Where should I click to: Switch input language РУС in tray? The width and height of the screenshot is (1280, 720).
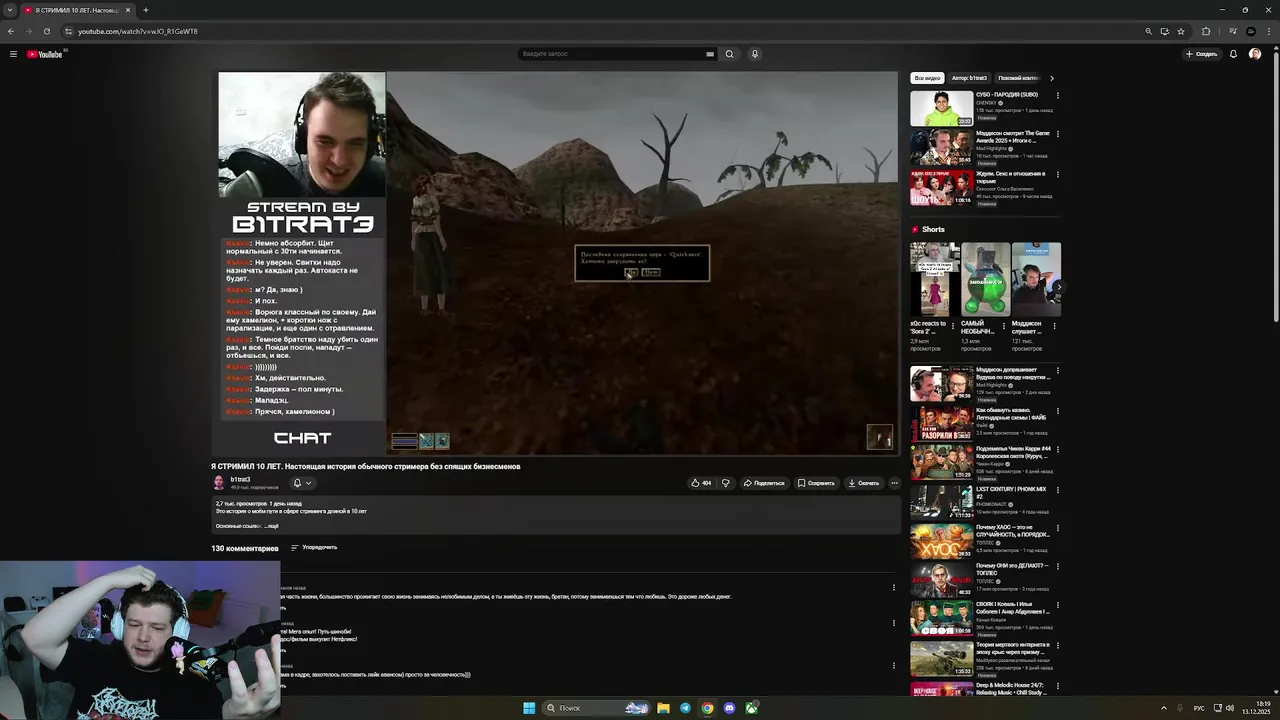pyautogui.click(x=1199, y=708)
